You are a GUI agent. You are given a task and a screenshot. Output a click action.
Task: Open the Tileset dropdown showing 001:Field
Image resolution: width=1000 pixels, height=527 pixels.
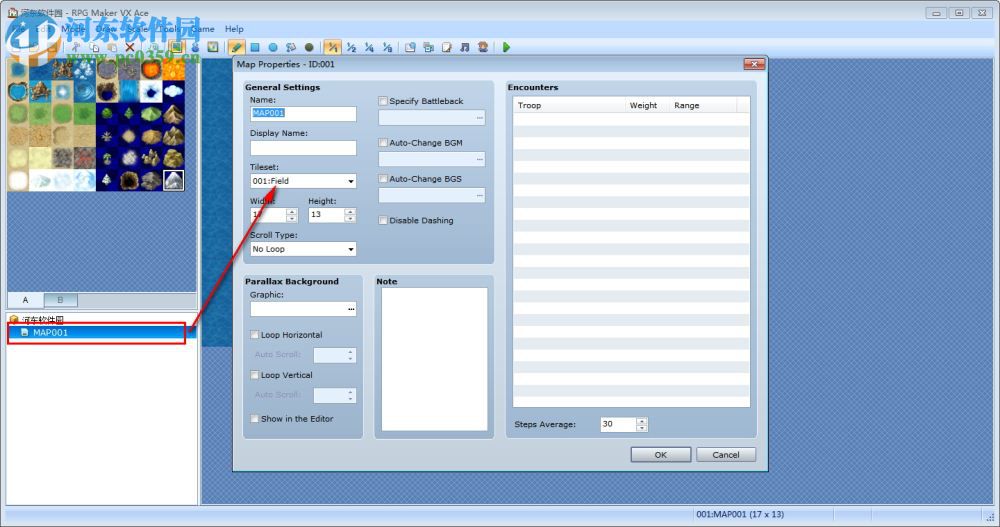303,181
